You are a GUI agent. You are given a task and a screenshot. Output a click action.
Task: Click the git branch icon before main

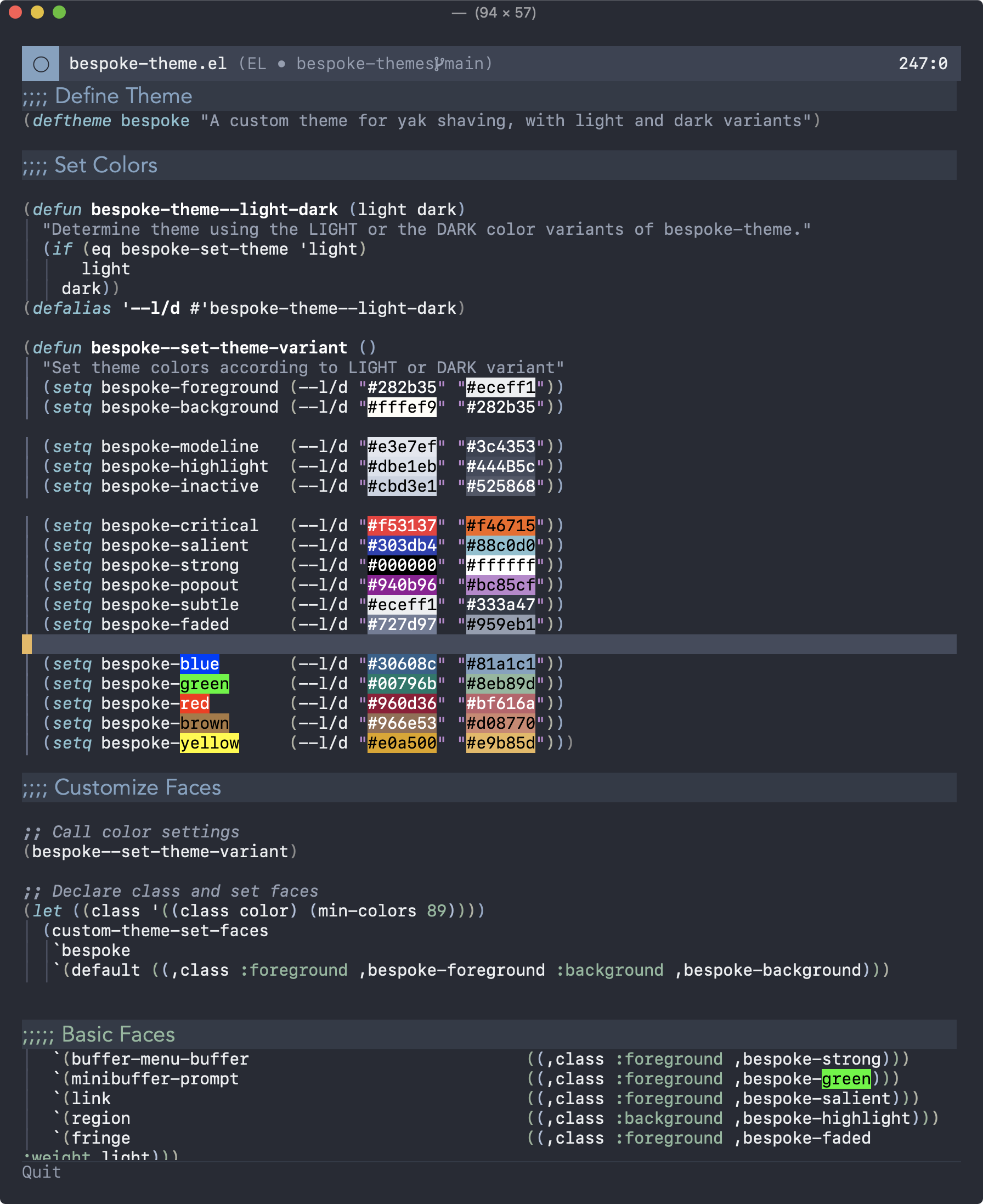tap(439, 64)
